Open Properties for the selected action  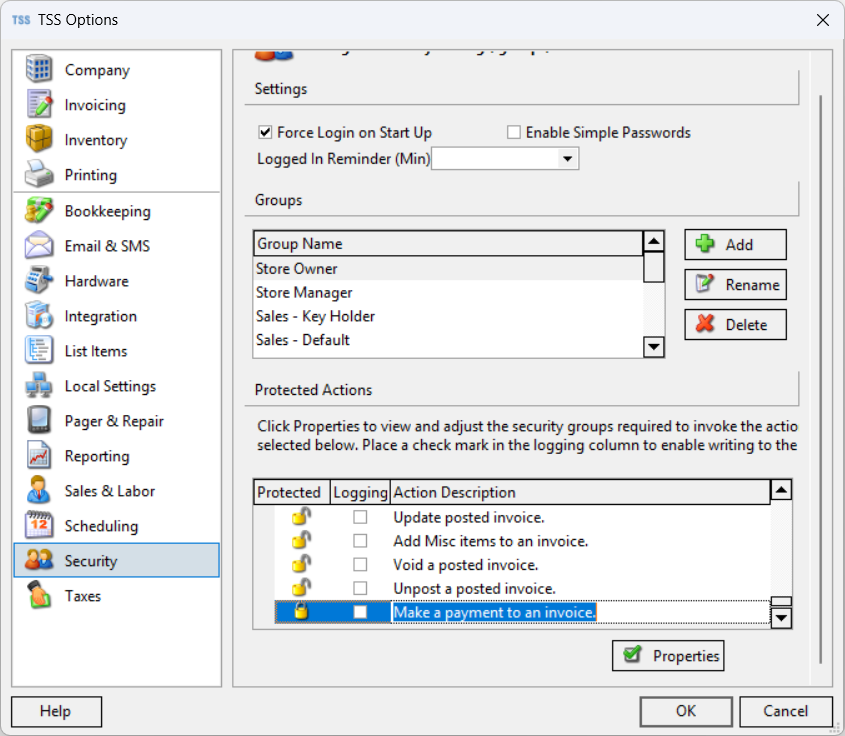click(x=668, y=656)
